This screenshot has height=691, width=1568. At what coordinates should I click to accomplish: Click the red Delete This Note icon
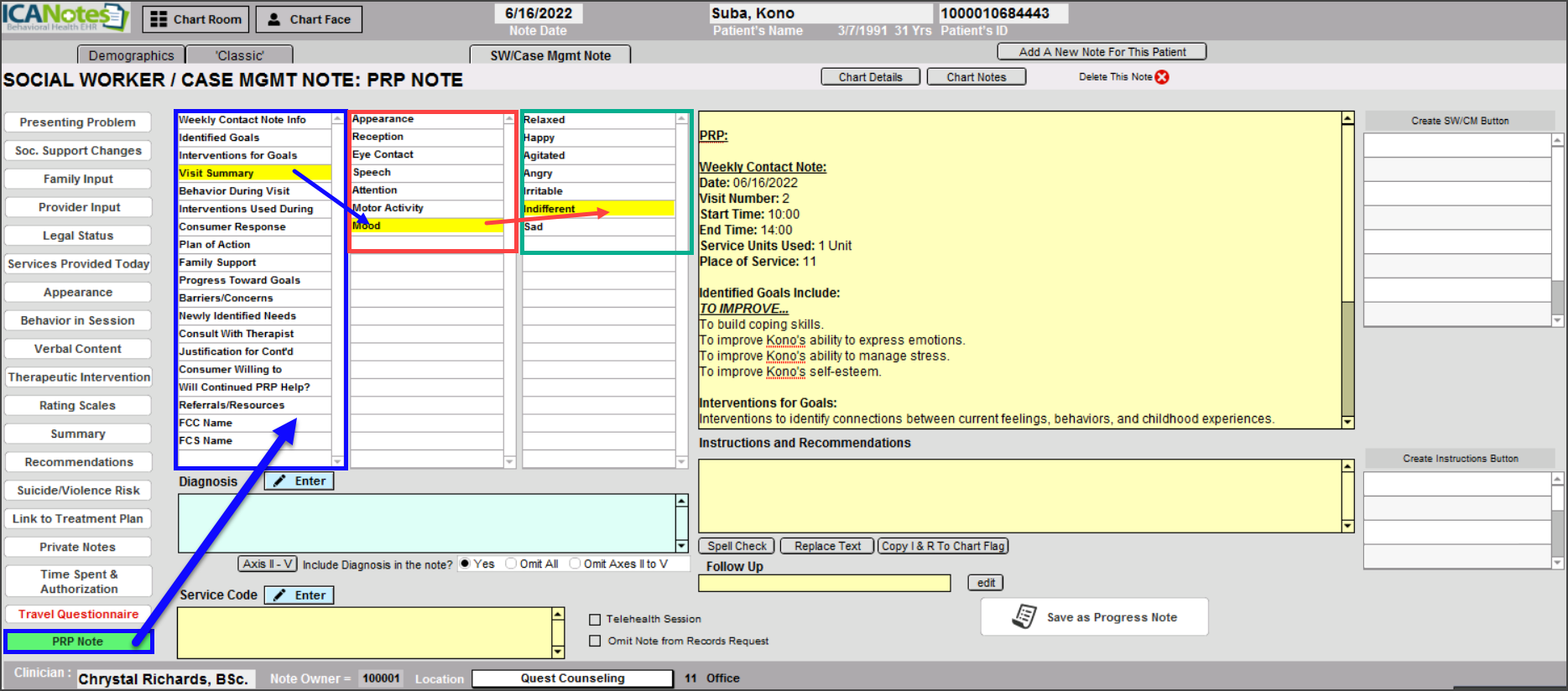click(x=1162, y=77)
